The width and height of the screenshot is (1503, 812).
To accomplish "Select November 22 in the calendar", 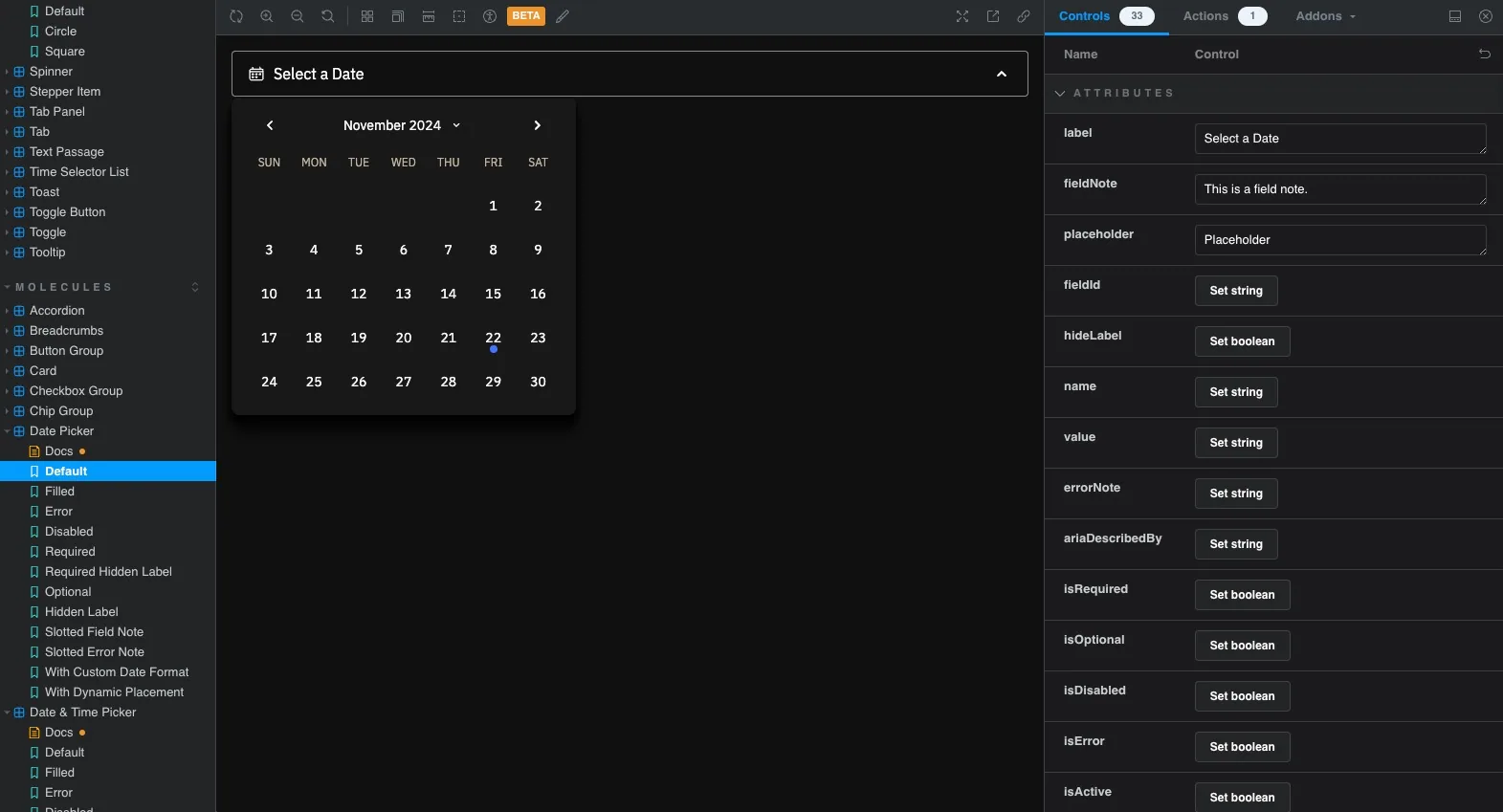I will 493,338.
